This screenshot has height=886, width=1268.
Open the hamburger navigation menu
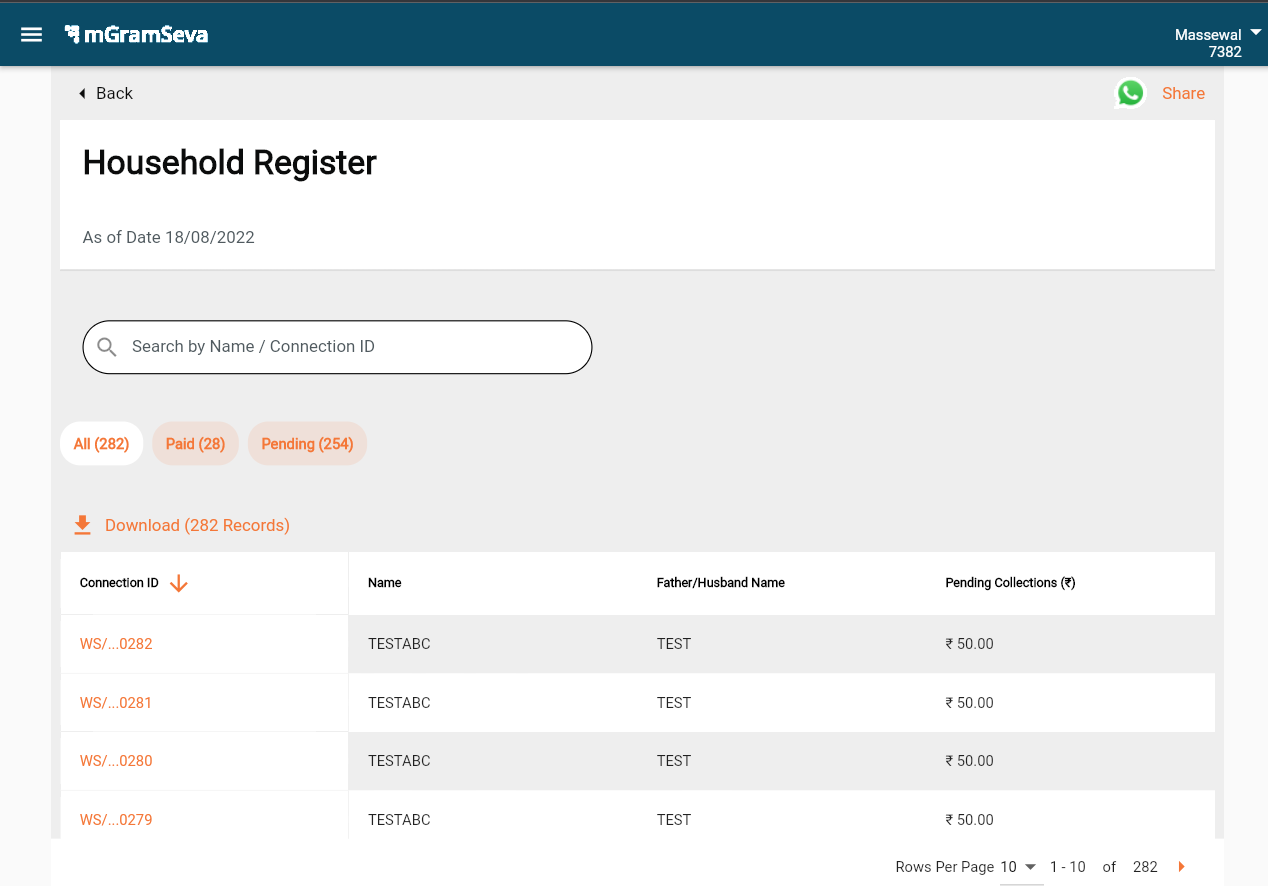pos(32,35)
